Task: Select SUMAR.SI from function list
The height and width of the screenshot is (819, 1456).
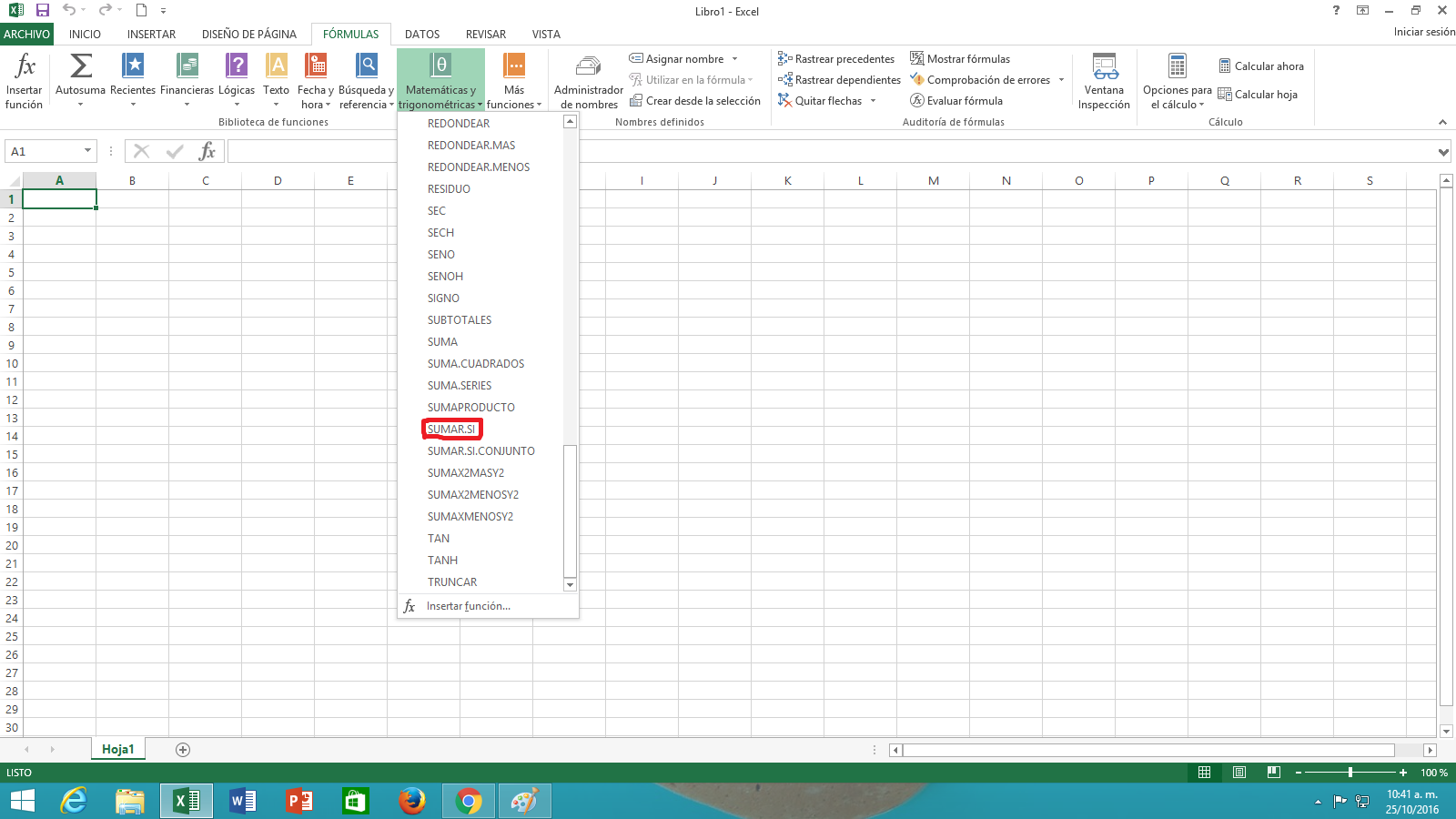Action: 451,430
